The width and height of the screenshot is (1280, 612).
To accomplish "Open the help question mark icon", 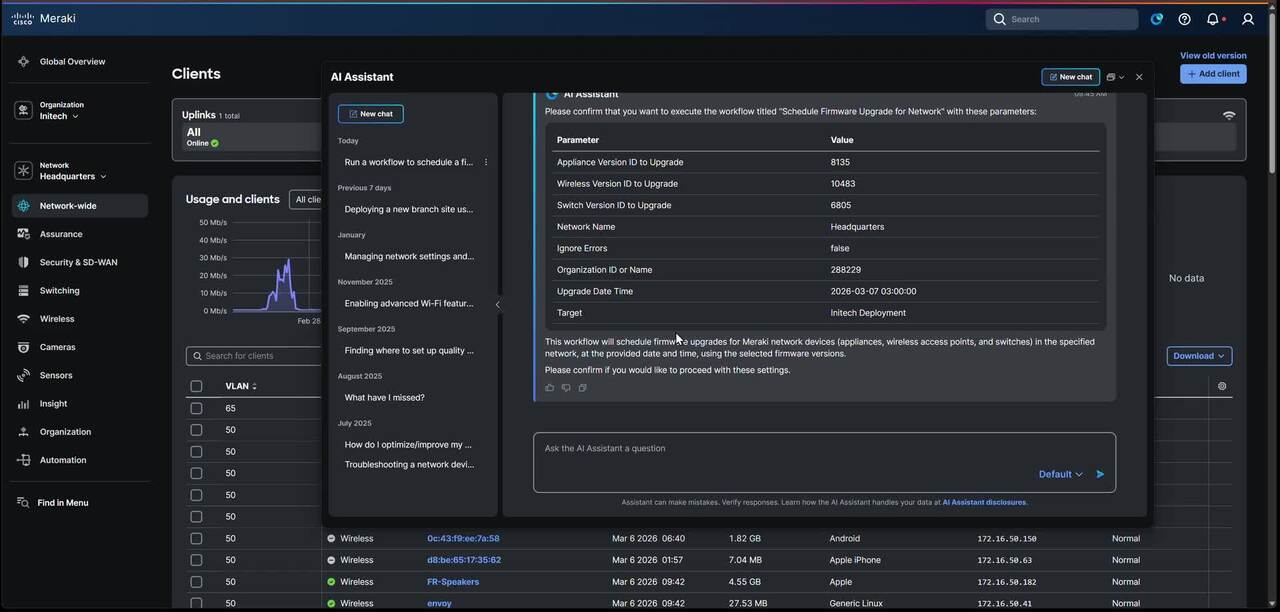I will point(1185,19).
